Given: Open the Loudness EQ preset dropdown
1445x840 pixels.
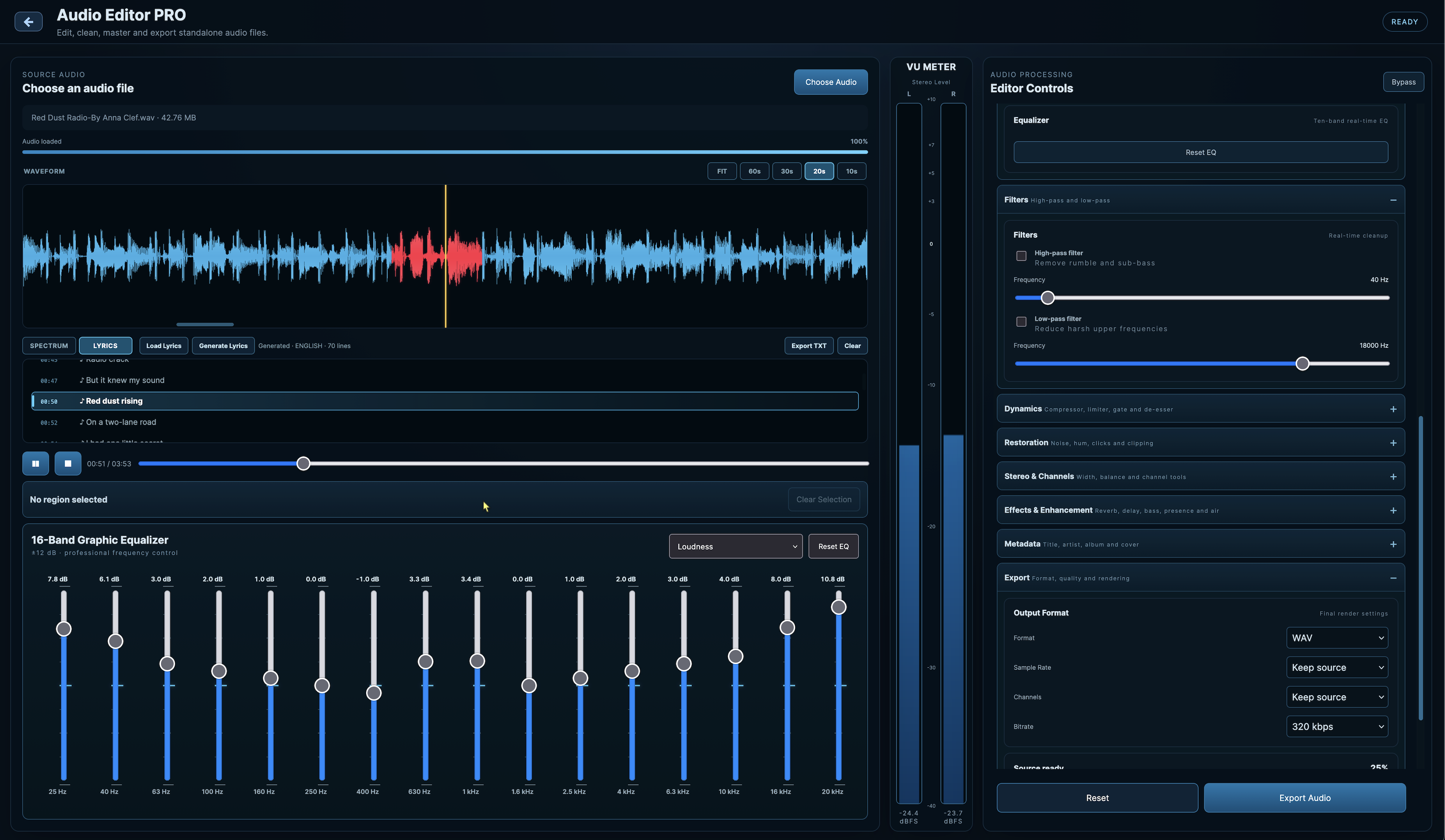Looking at the screenshot, I should click(x=735, y=547).
